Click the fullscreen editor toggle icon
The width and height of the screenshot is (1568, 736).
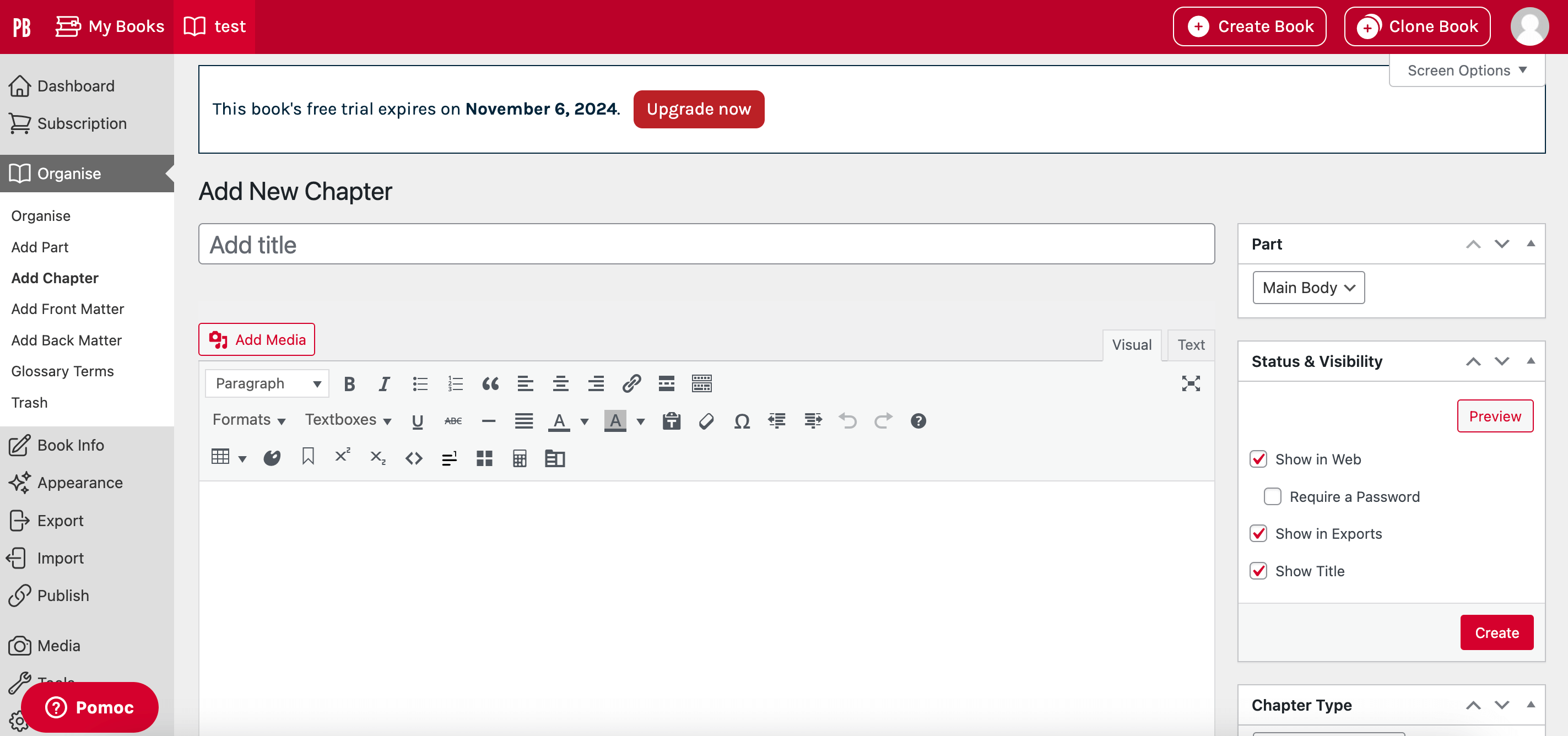point(1191,383)
